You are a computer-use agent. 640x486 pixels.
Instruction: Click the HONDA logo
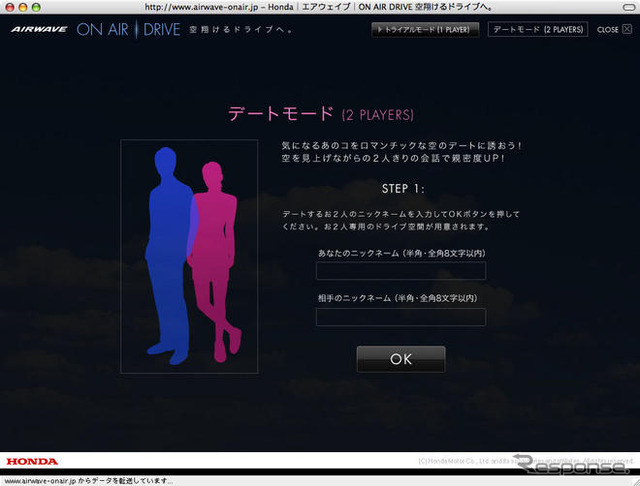32,462
